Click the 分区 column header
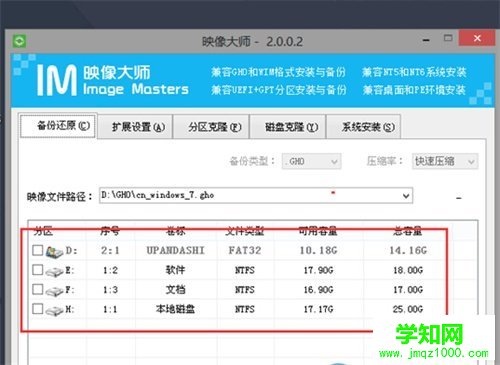Screen dimensions: 500x365 43,231
